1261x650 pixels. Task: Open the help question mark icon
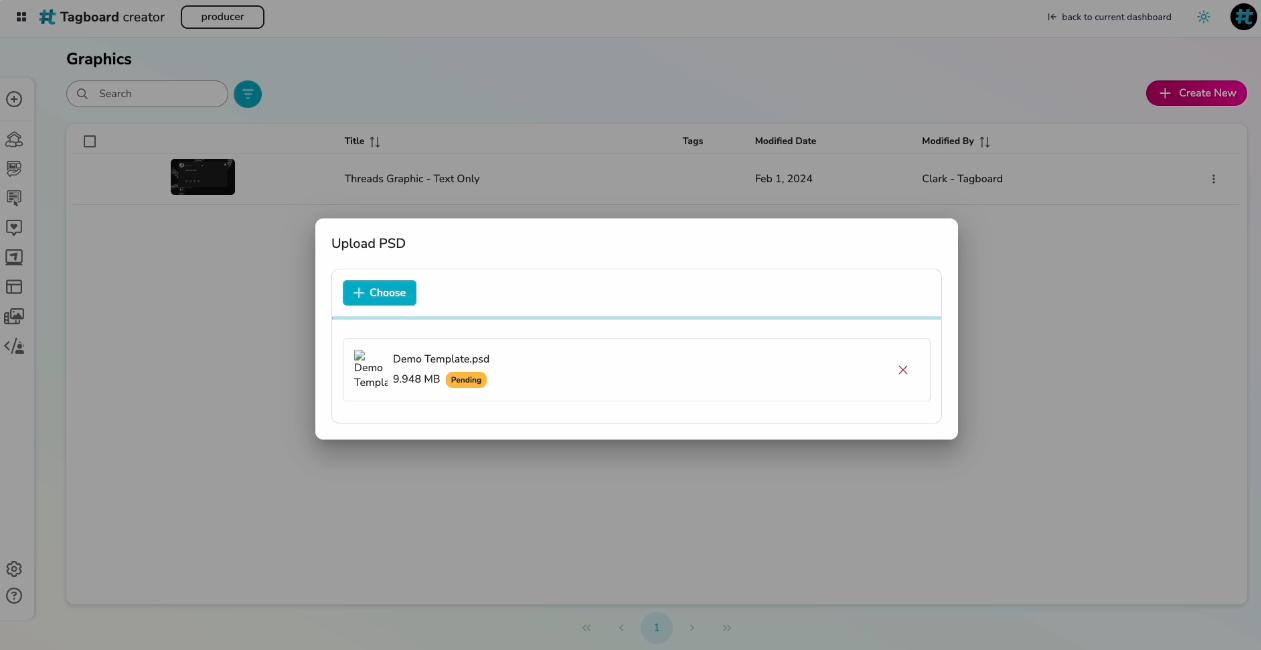pos(14,596)
